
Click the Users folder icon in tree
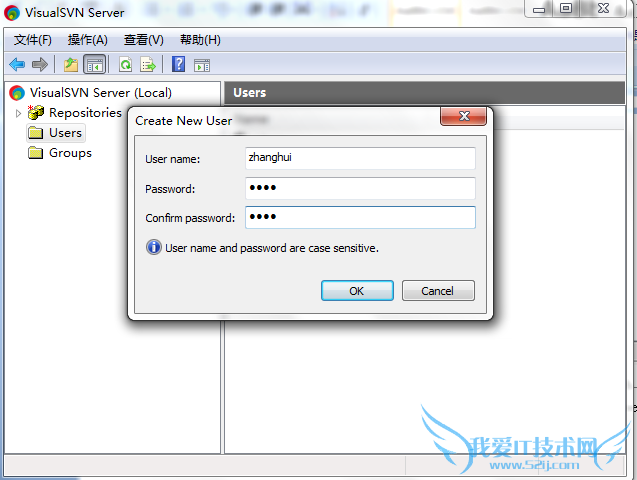[x=36, y=132]
